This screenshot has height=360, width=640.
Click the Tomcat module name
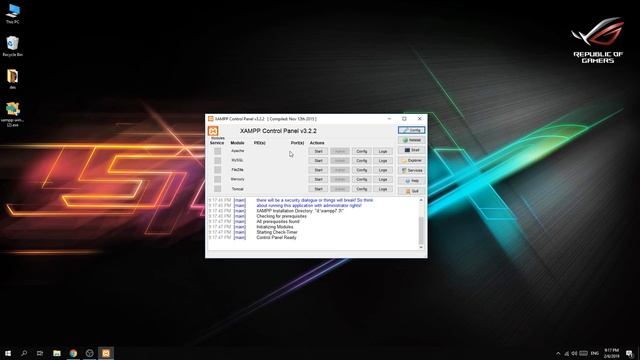click(x=238, y=189)
